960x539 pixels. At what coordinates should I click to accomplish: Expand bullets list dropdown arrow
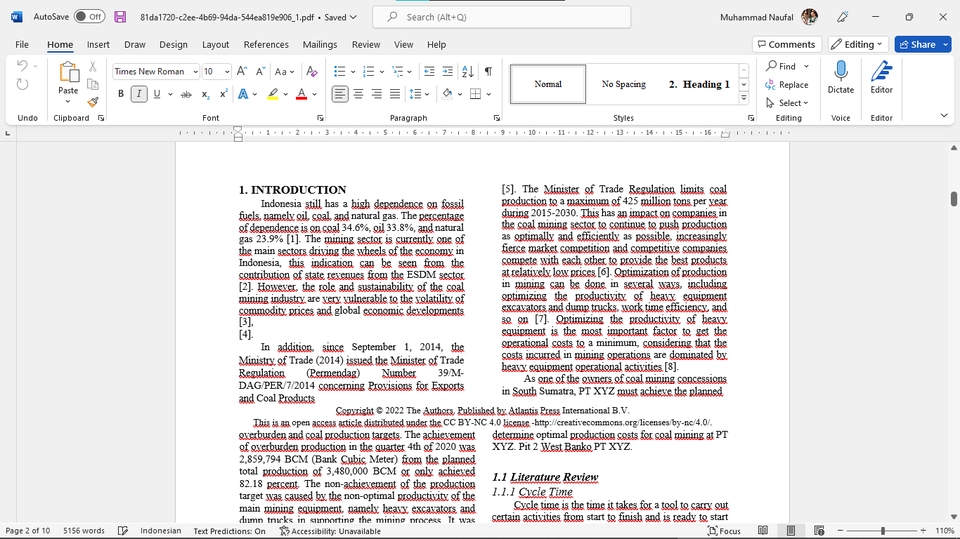(x=353, y=72)
